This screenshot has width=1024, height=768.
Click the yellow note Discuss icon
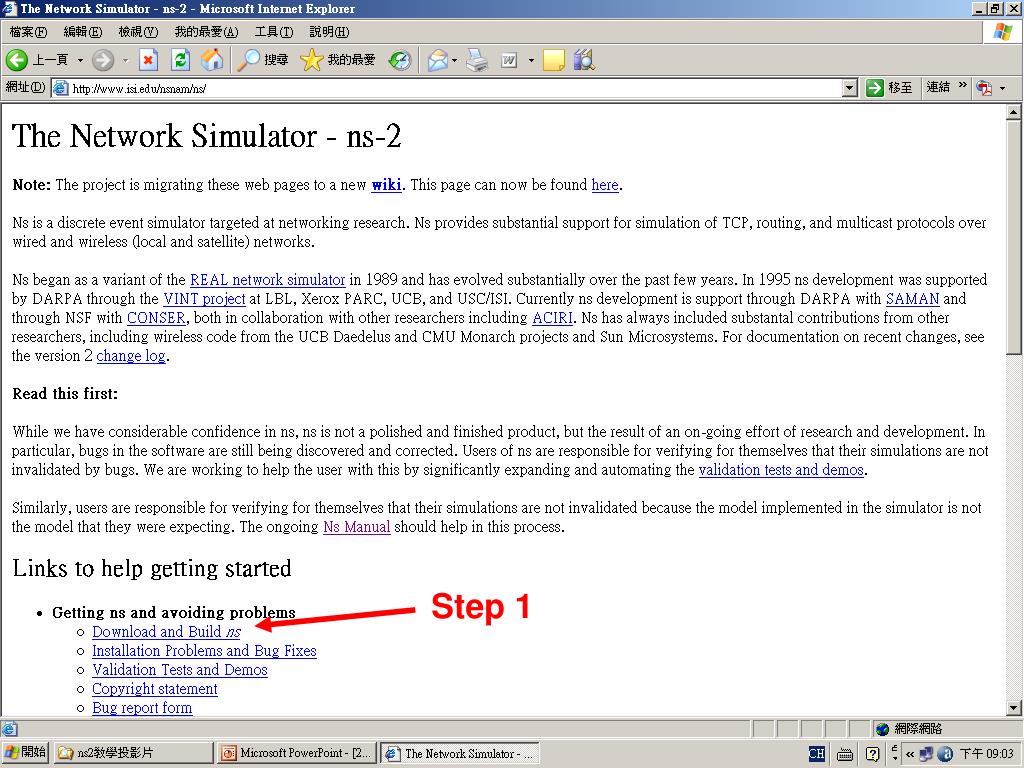coord(553,60)
